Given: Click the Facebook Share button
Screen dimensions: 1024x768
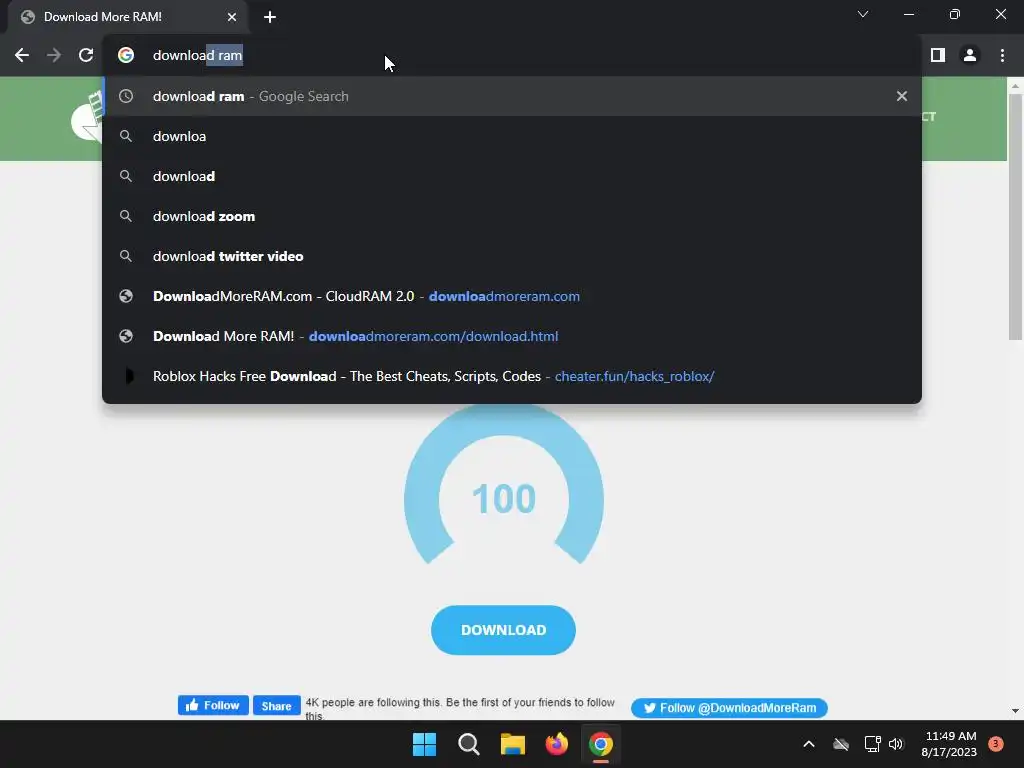Looking at the screenshot, I should (x=276, y=705).
